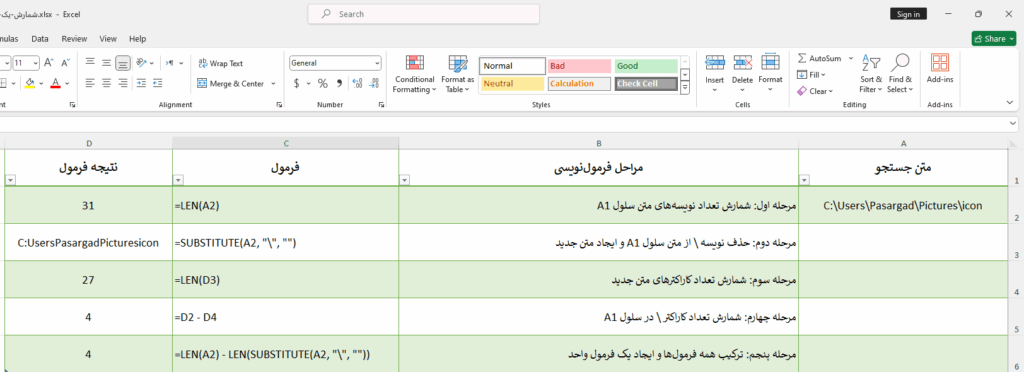This screenshot has width=1024, height=372.
Task: Open the Data tab
Action: point(40,39)
